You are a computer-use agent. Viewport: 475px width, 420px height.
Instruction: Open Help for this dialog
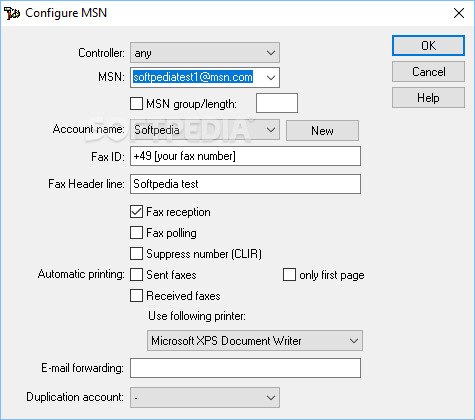pos(428,98)
